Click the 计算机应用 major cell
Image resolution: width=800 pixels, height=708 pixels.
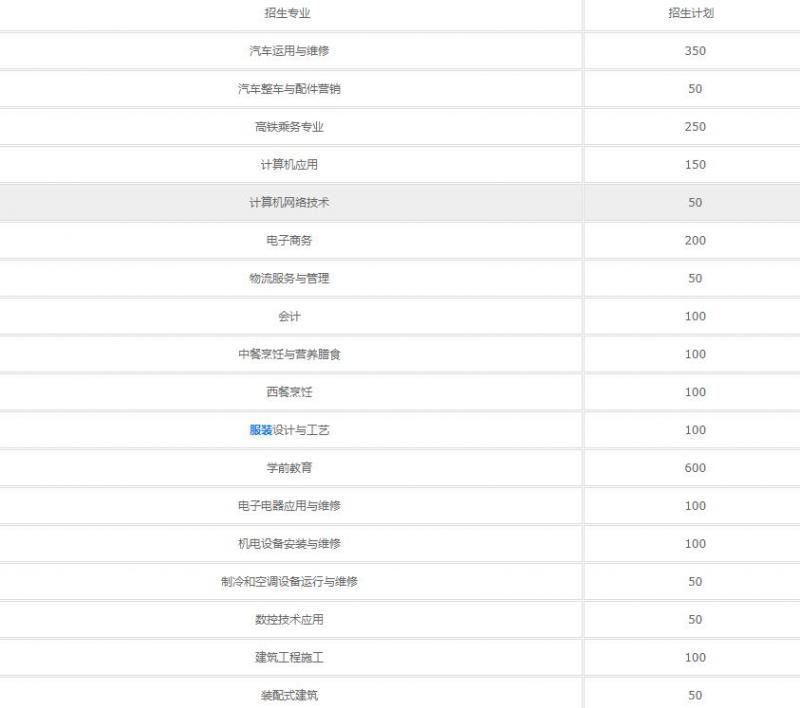[288, 165]
